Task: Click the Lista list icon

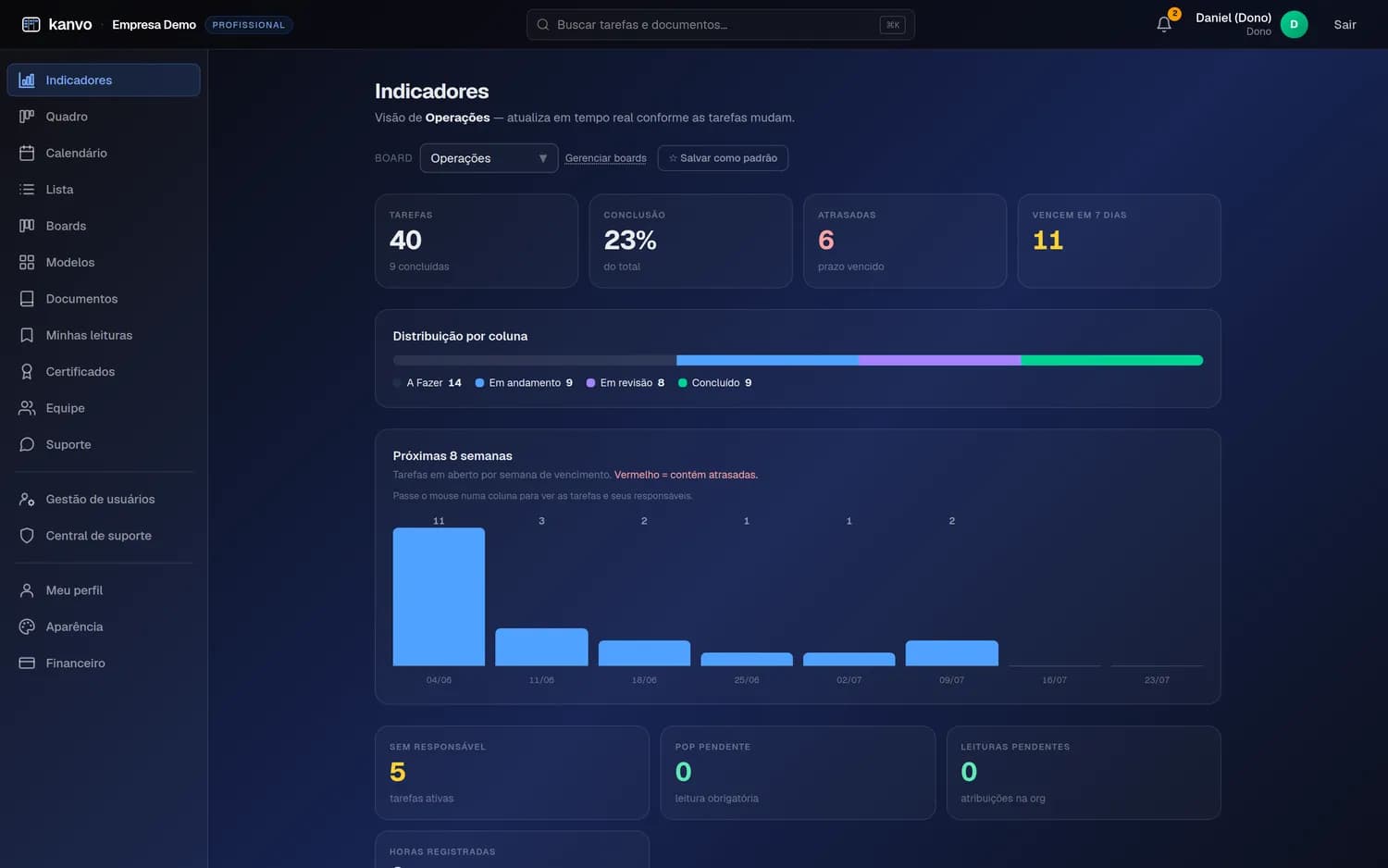Action: (27, 190)
